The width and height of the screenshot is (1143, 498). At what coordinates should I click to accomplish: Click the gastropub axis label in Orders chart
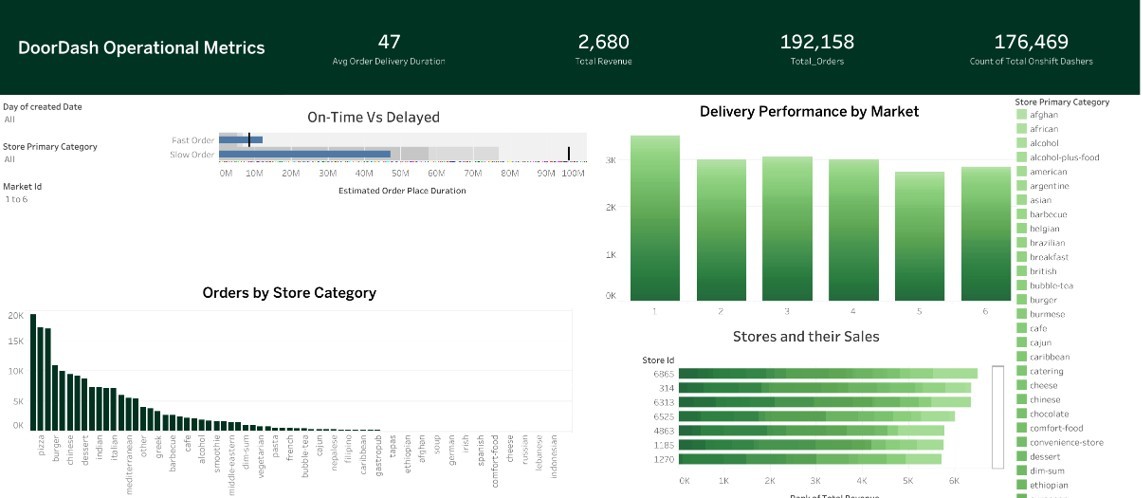pyautogui.click(x=378, y=456)
